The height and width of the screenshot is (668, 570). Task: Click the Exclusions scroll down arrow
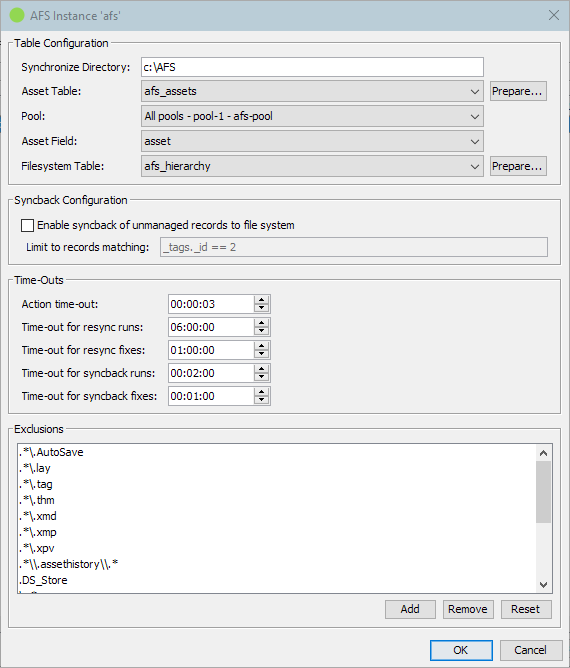pos(543,585)
